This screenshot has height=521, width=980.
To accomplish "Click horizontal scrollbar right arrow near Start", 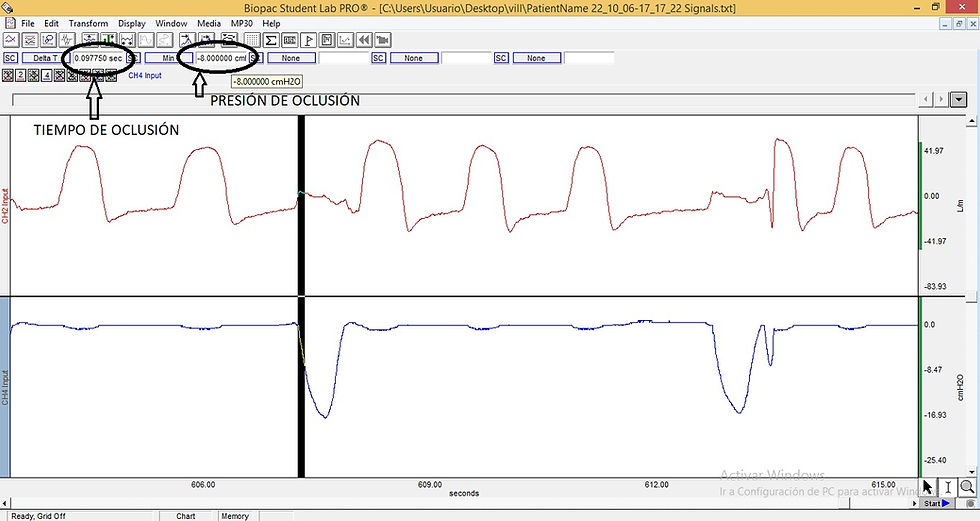I will pos(916,503).
